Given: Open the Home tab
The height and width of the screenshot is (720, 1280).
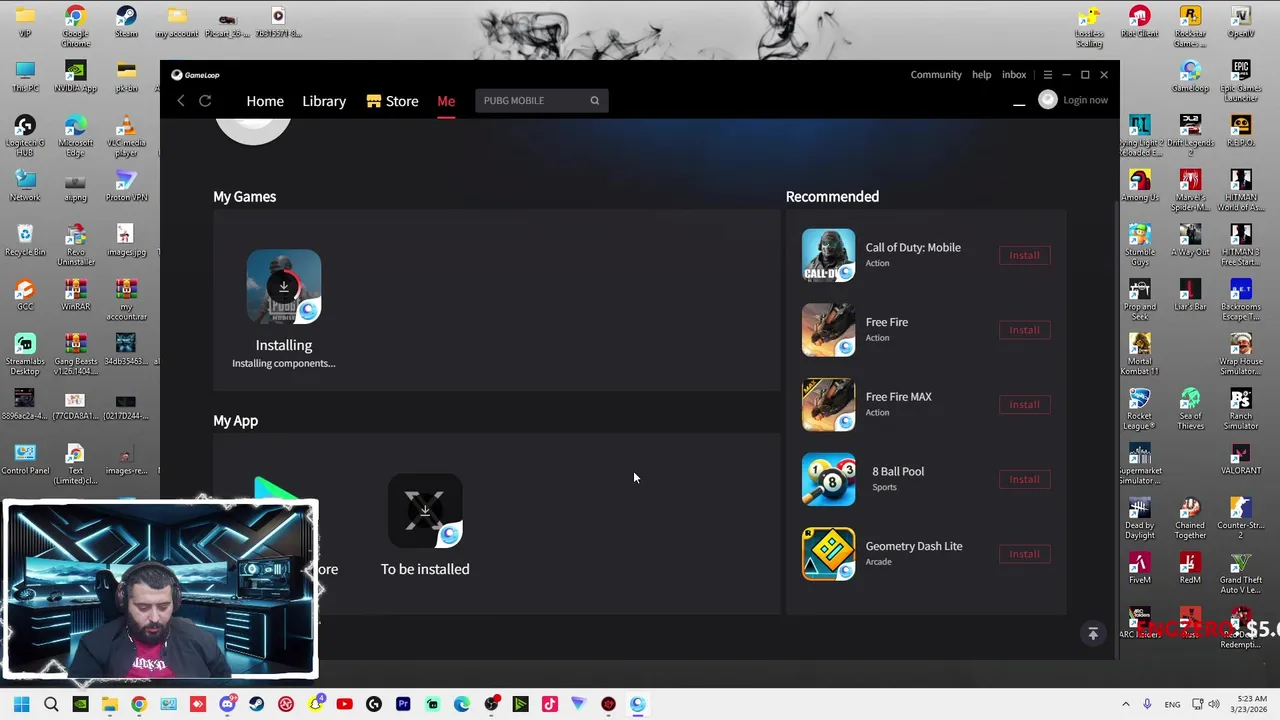Looking at the screenshot, I should click(265, 101).
